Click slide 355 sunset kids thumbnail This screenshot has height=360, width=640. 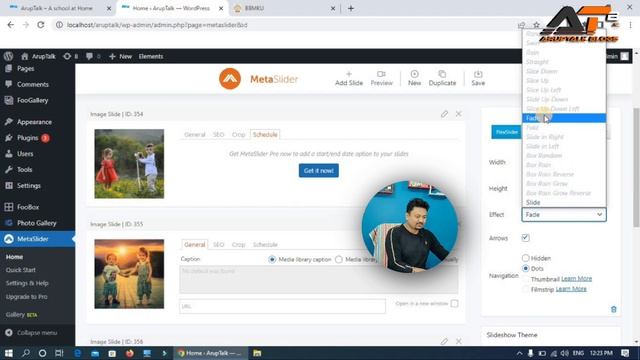pos(129,274)
